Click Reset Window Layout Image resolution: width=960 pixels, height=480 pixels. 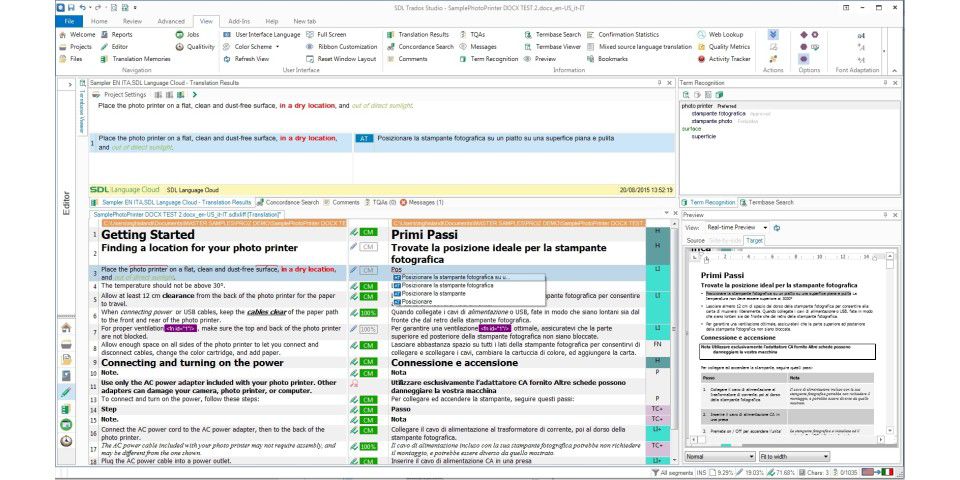pos(340,59)
